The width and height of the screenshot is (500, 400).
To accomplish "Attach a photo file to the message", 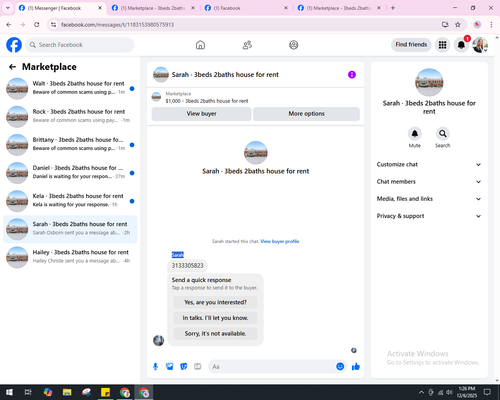I will pyautogui.click(x=170, y=367).
